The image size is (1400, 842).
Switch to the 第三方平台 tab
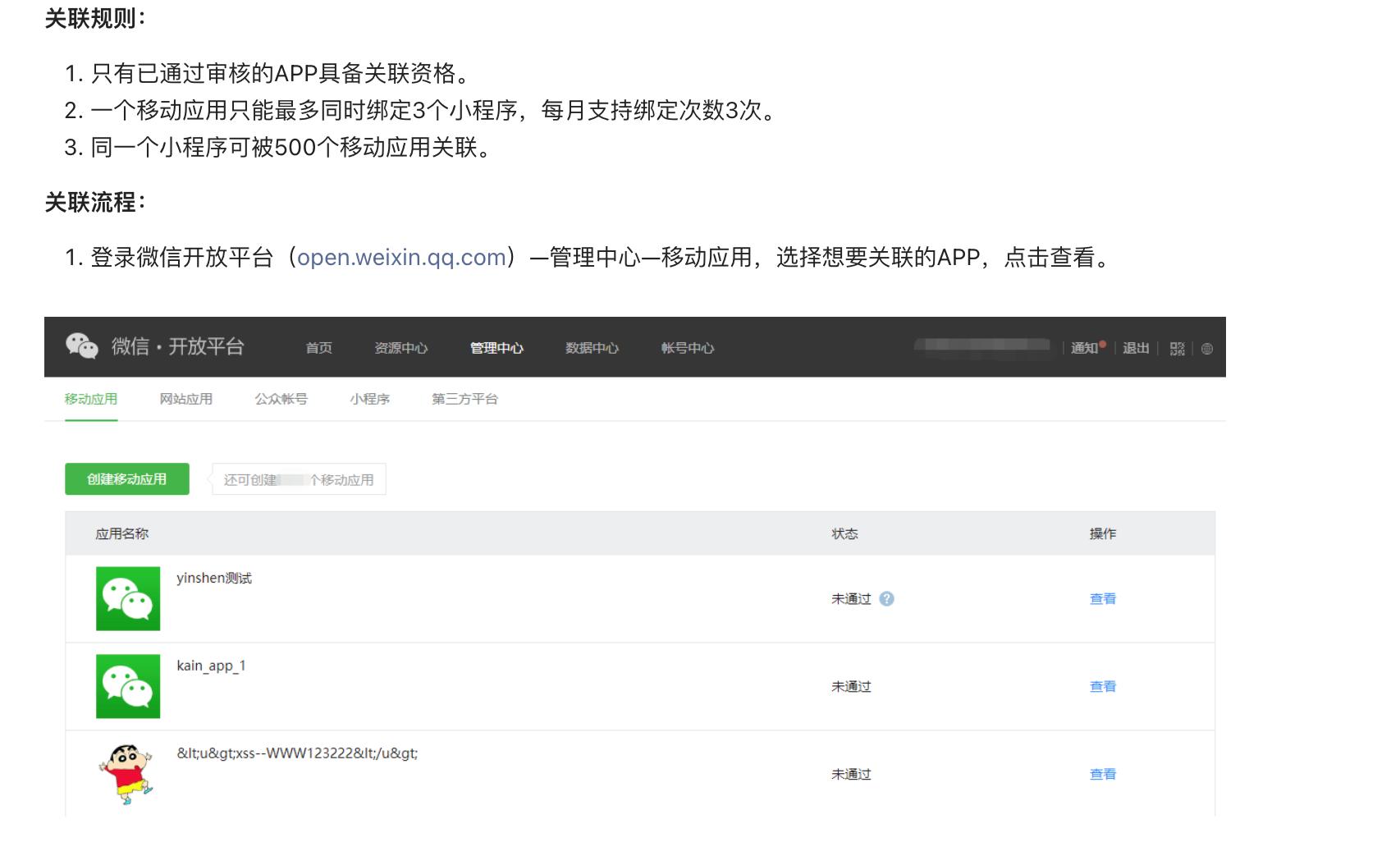point(464,399)
